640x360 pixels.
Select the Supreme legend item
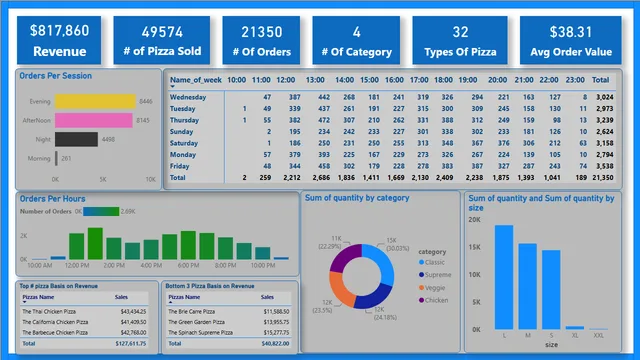(435, 275)
